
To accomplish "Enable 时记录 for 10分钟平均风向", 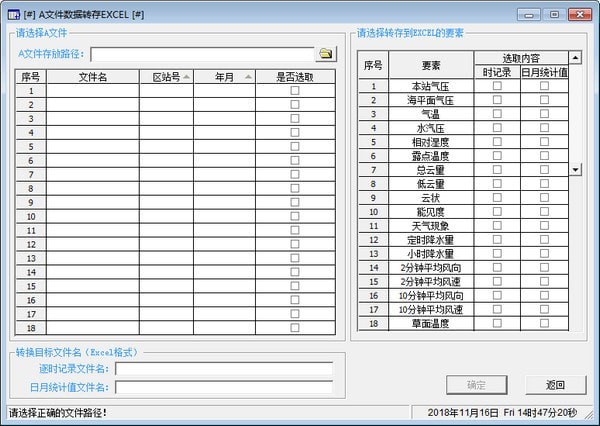I will pyautogui.click(x=497, y=295).
